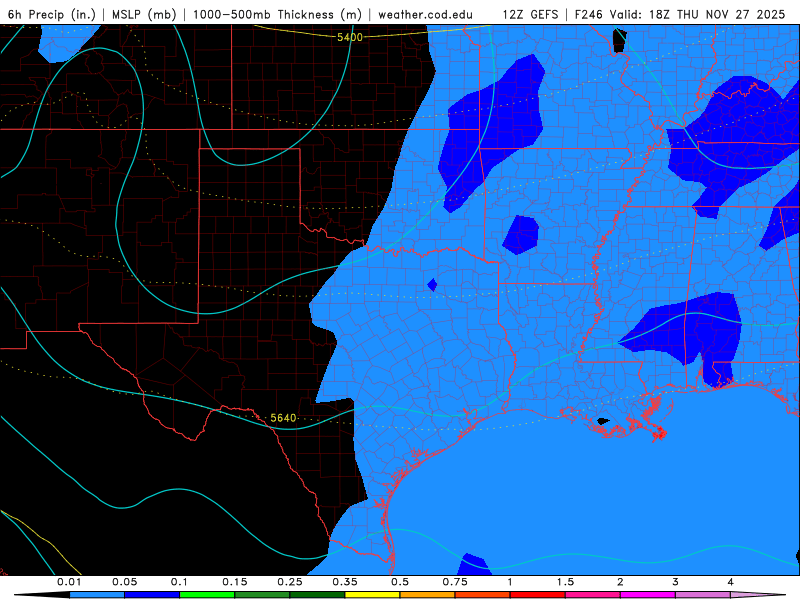Click the '0.15' legend value

tap(234, 582)
